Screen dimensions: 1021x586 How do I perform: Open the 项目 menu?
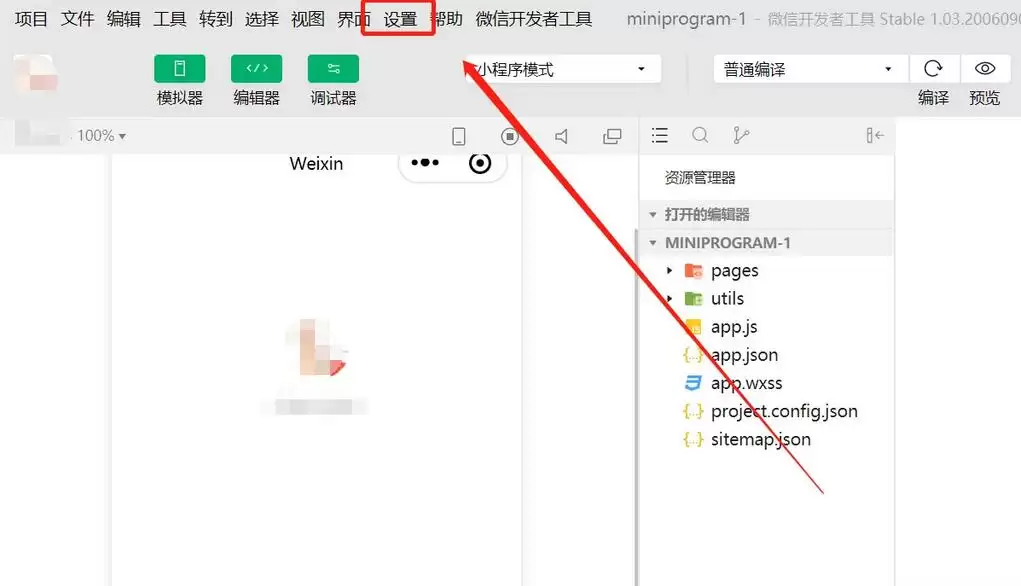click(31, 19)
